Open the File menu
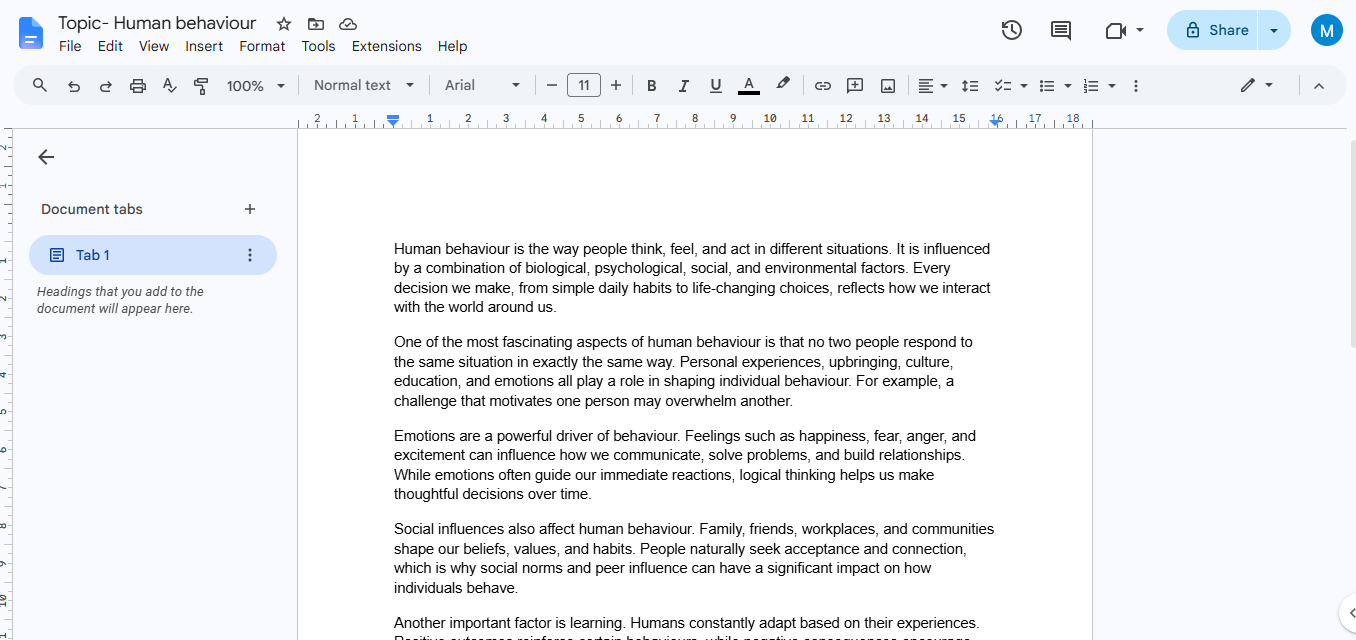The image size is (1356, 640). coord(70,46)
